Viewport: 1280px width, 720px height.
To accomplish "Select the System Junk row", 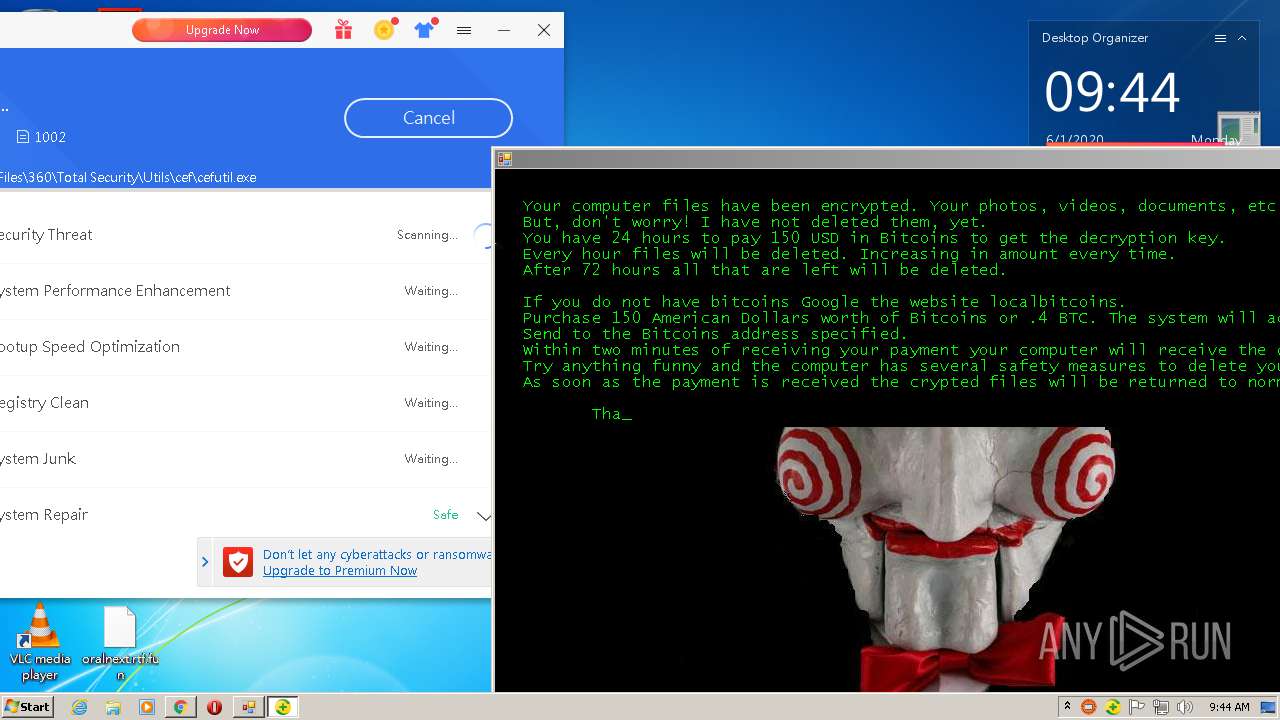I will tap(246, 459).
